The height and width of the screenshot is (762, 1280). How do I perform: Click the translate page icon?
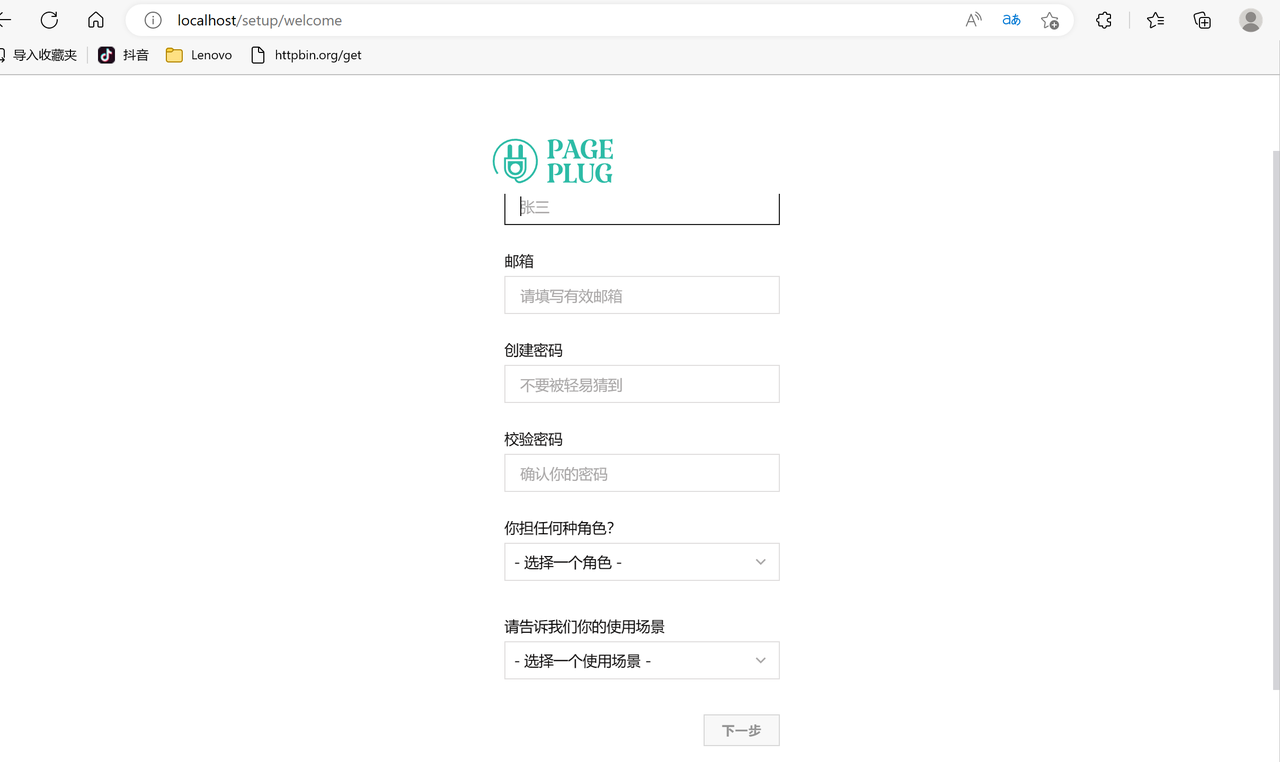pos(1012,20)
